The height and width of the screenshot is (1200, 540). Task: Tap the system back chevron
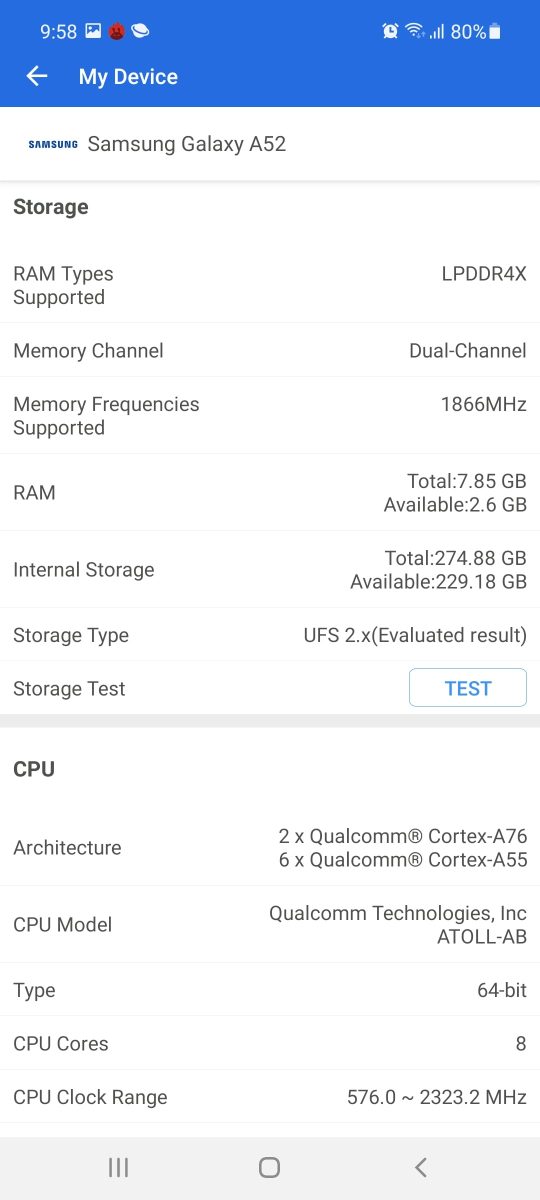tap(421, 1167)
